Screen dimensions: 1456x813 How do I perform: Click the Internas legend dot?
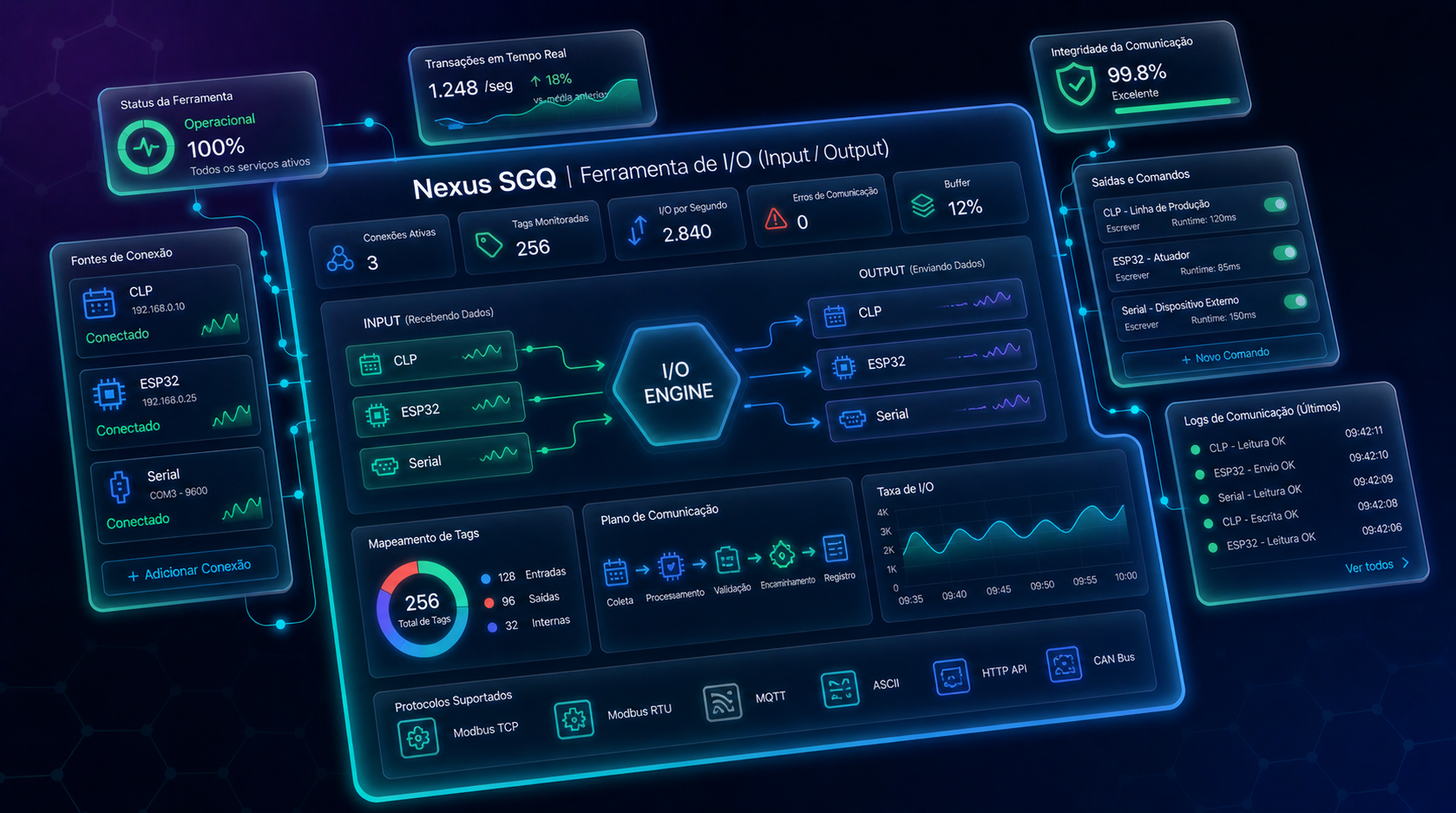[x=493, y=626]
